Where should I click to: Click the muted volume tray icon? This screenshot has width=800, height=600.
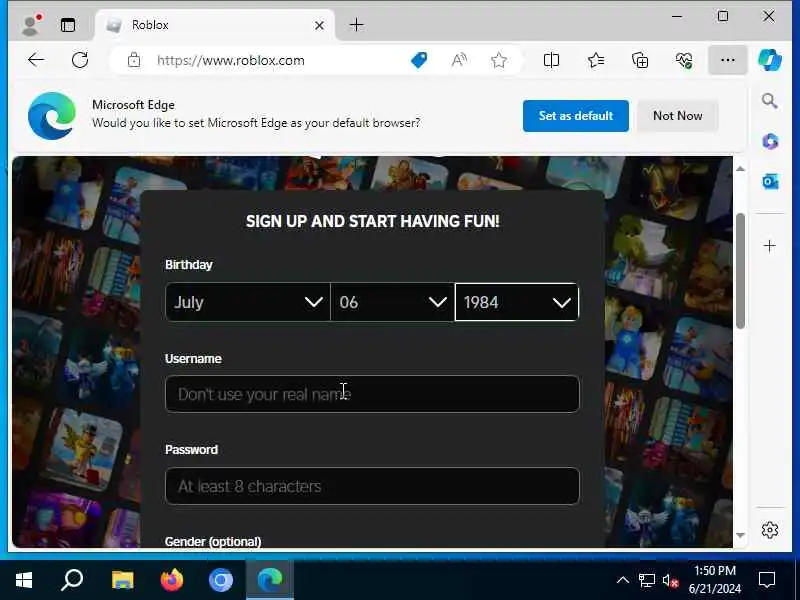click(670, 580)
